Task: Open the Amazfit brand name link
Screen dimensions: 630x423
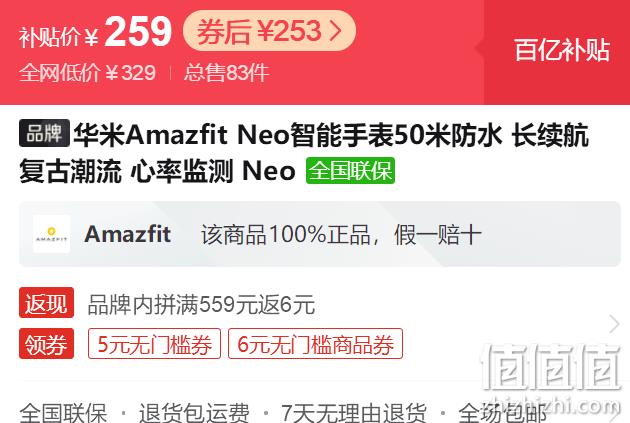Action: coord(128,234)
